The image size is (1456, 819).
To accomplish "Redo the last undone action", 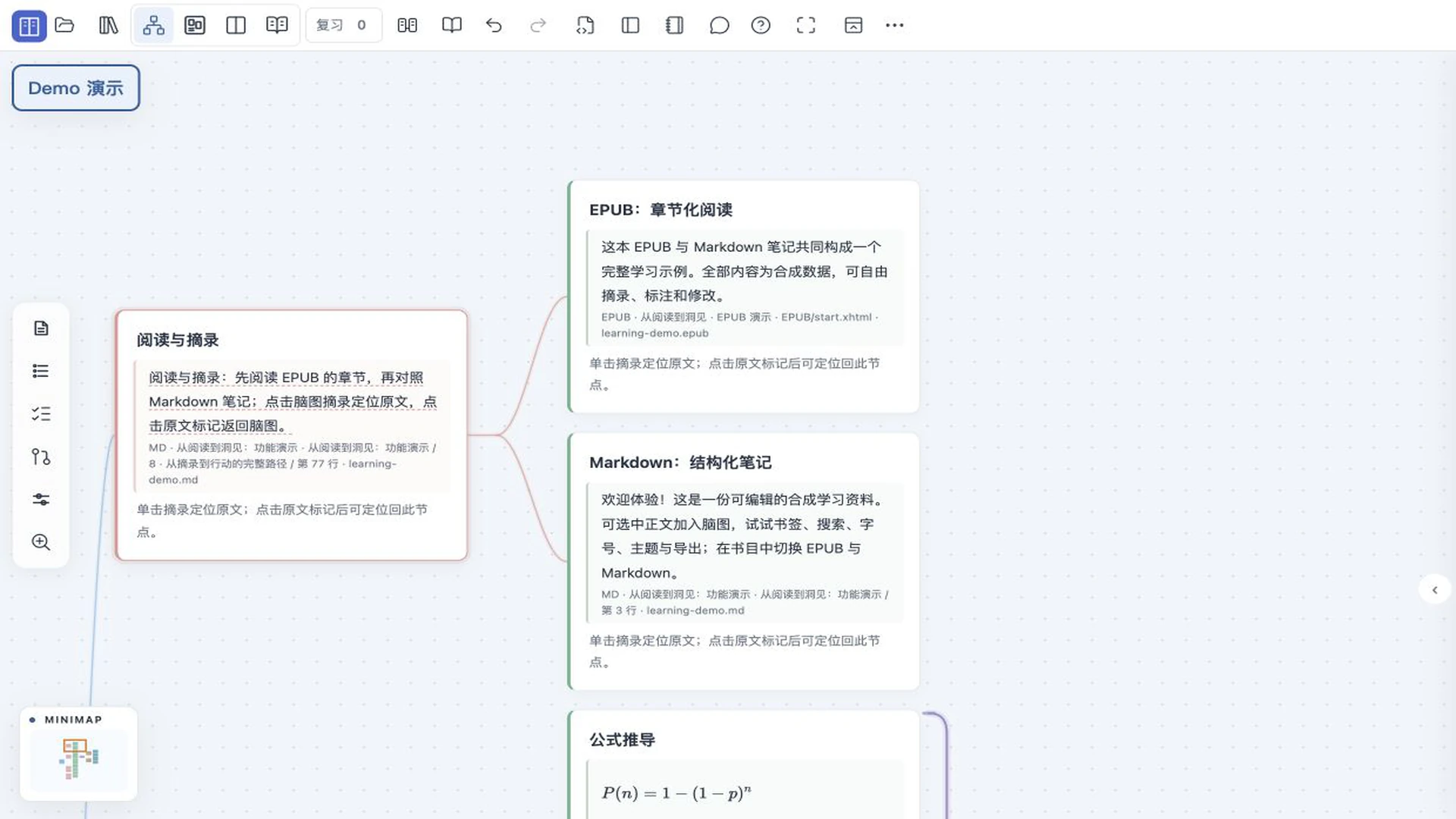I will [538, 26].
